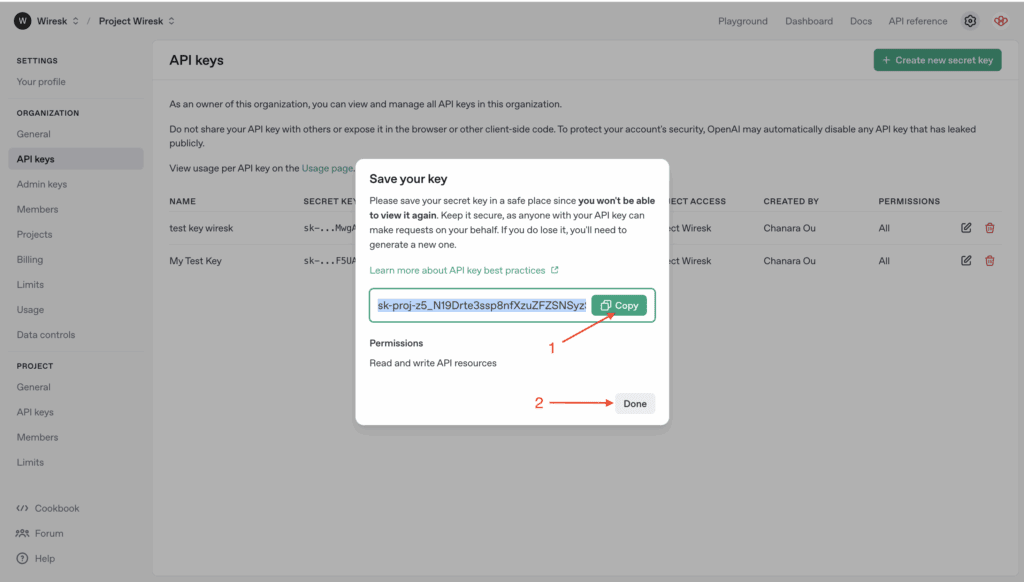Expand the Project Wiresk switcher
The width and height of the screenshot is (1024, 582).
coord(172,21)
